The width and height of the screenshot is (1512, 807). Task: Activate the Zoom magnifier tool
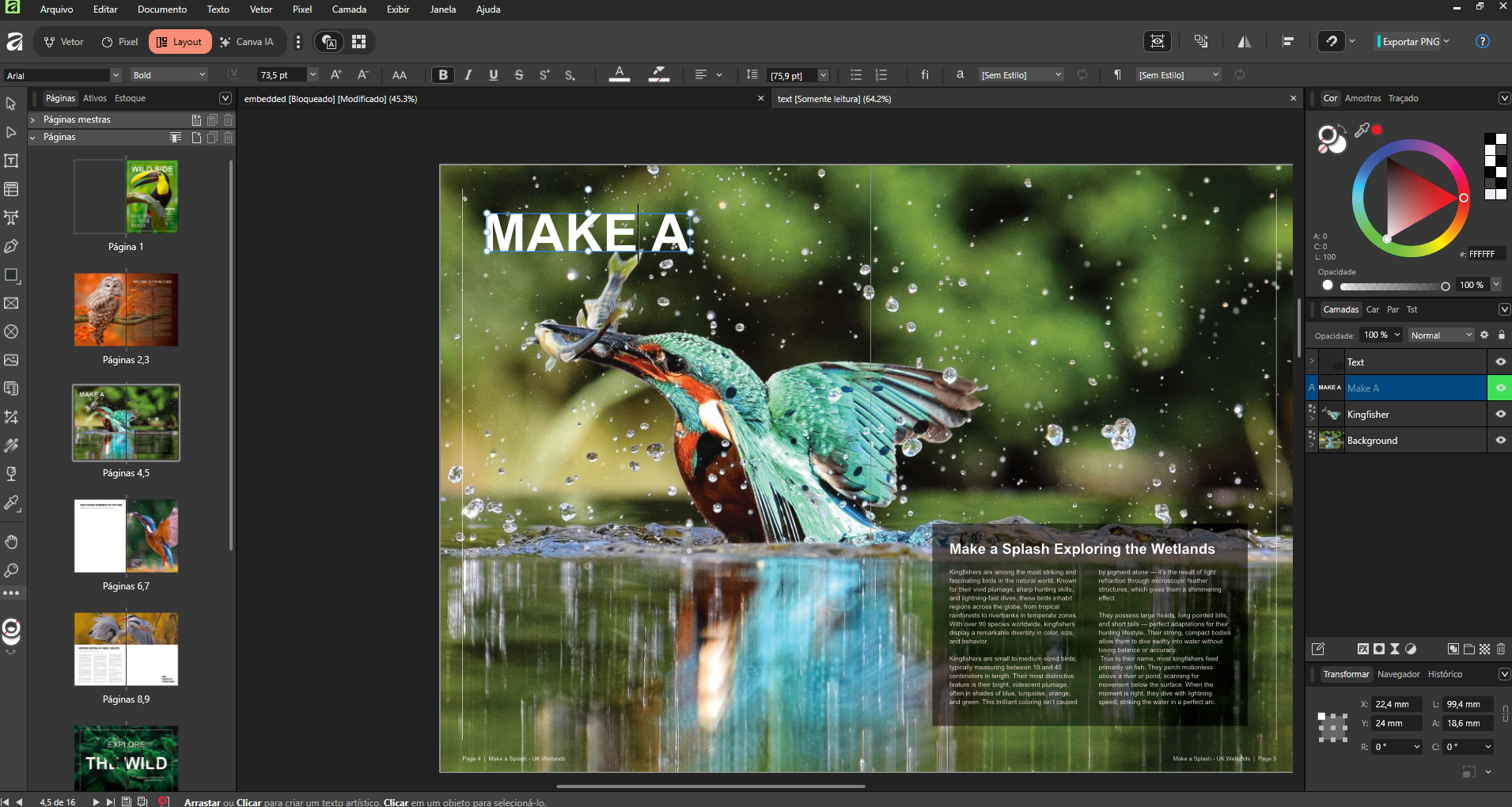pos(11,570)
